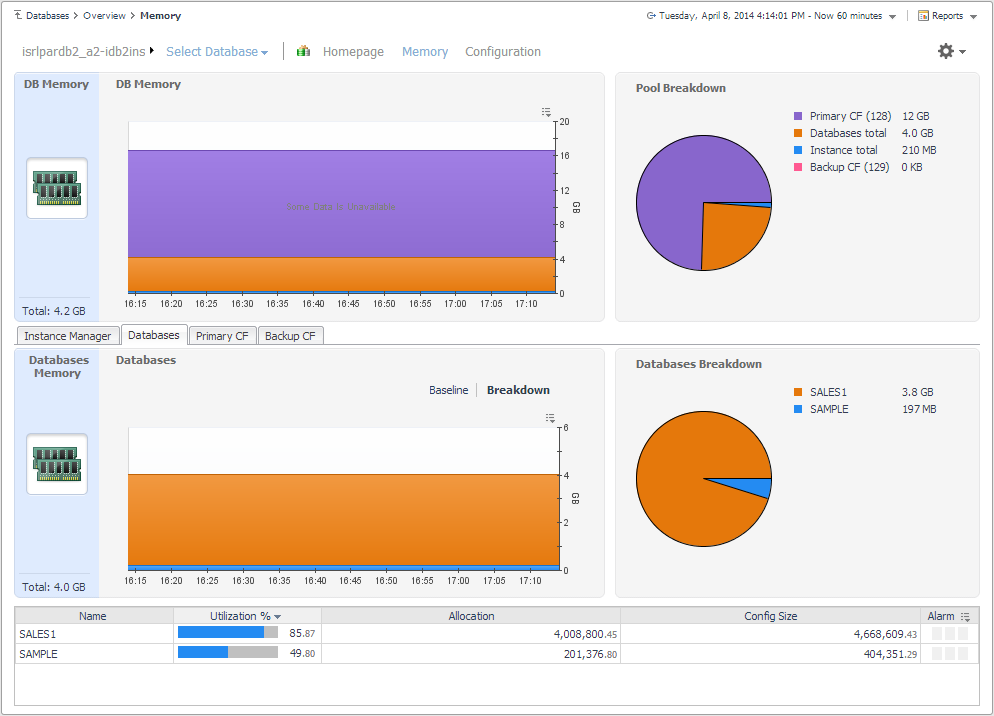Go to the Configuration page link
The image size is (994, 716).
click(502, 52)
